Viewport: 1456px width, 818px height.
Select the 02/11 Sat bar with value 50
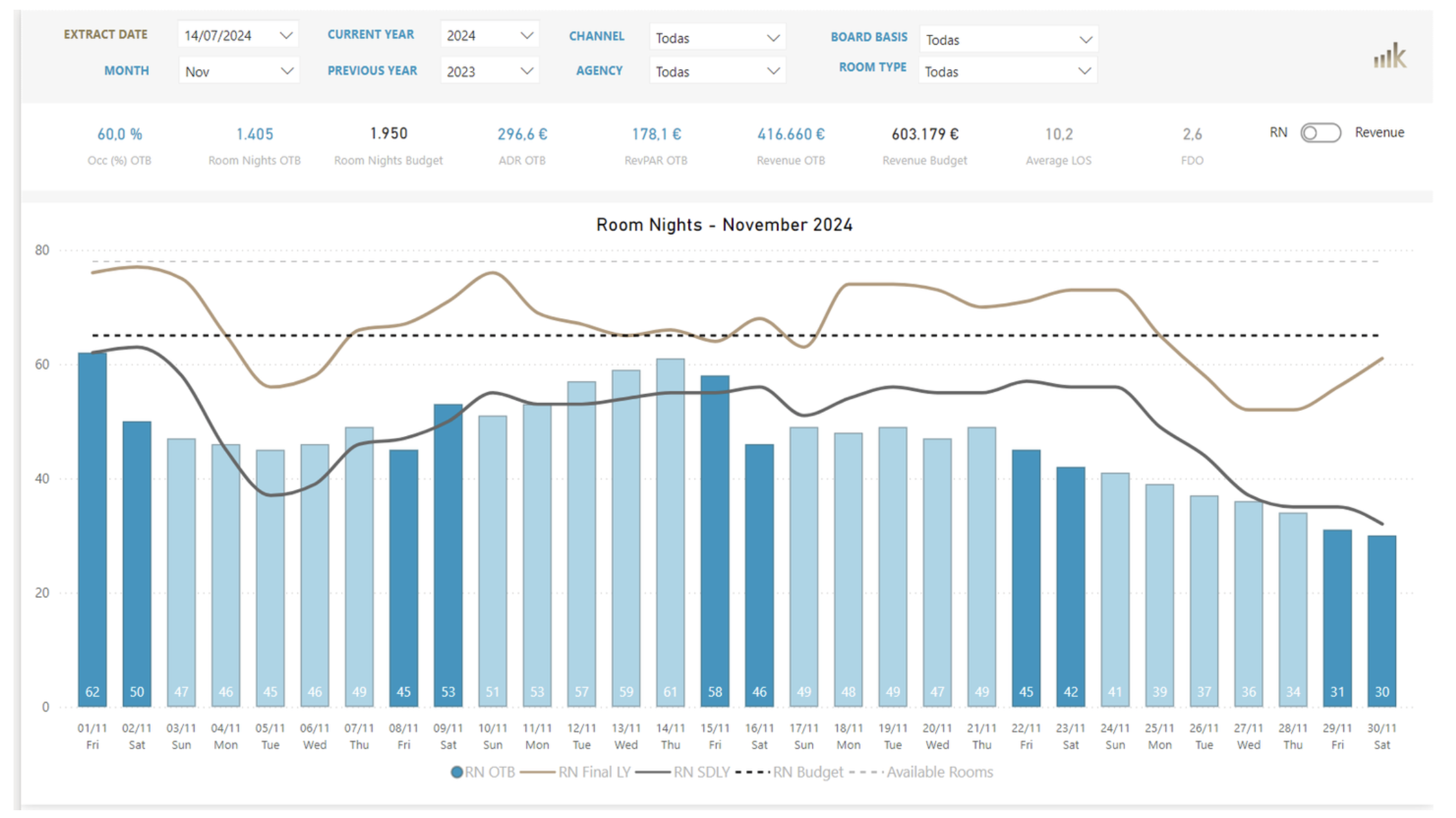(137, 564)
